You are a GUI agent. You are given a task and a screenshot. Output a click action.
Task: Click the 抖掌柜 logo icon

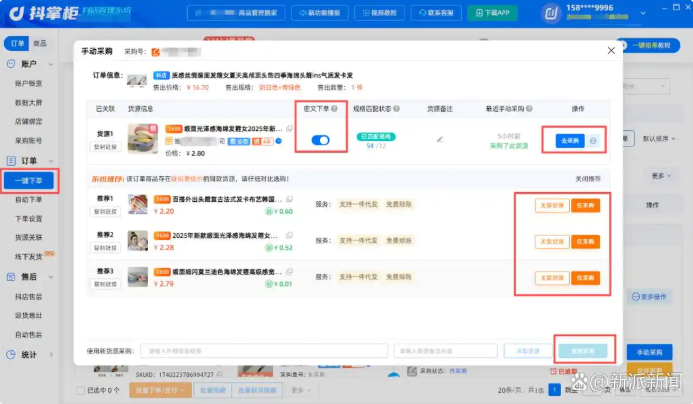click(x=17, y=13)
